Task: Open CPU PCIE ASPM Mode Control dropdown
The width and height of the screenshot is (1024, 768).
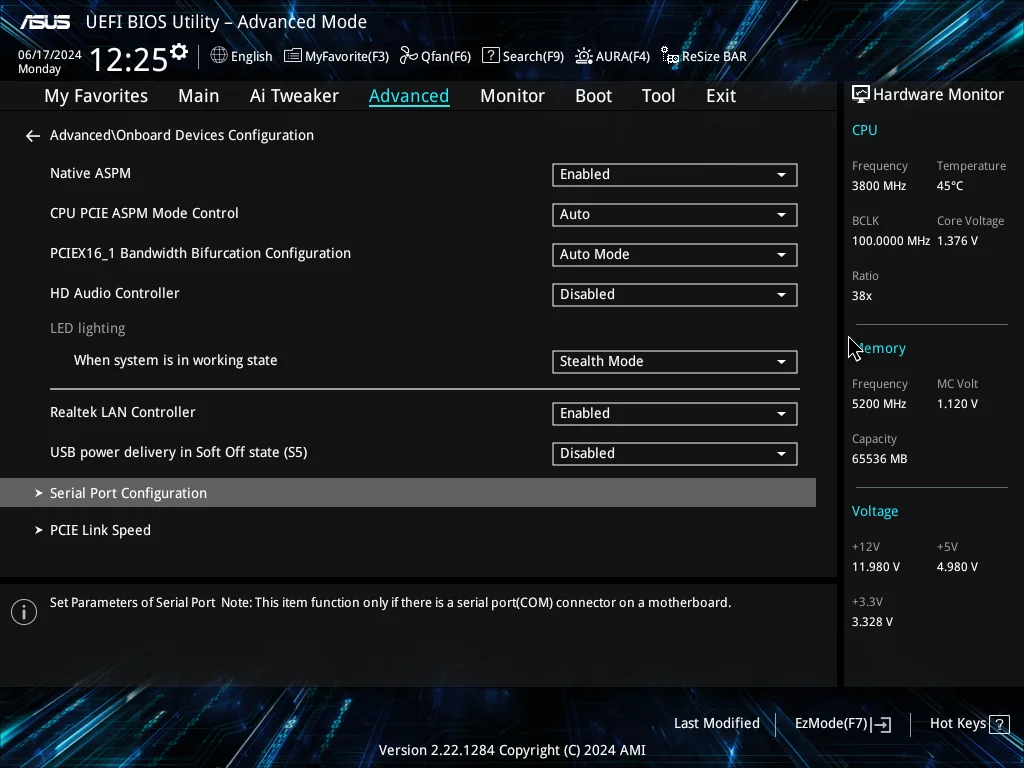Action: [675, 215]
